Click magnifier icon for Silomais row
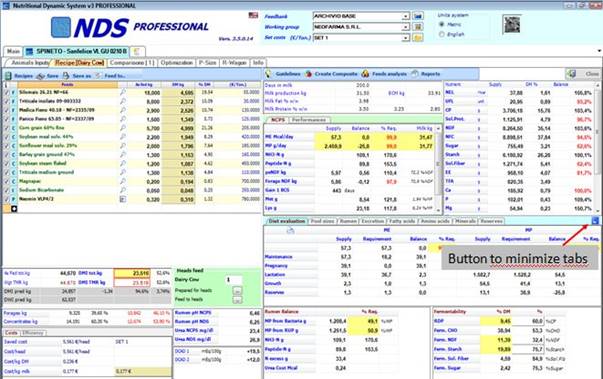603x379 pixels. coord(123,92)
